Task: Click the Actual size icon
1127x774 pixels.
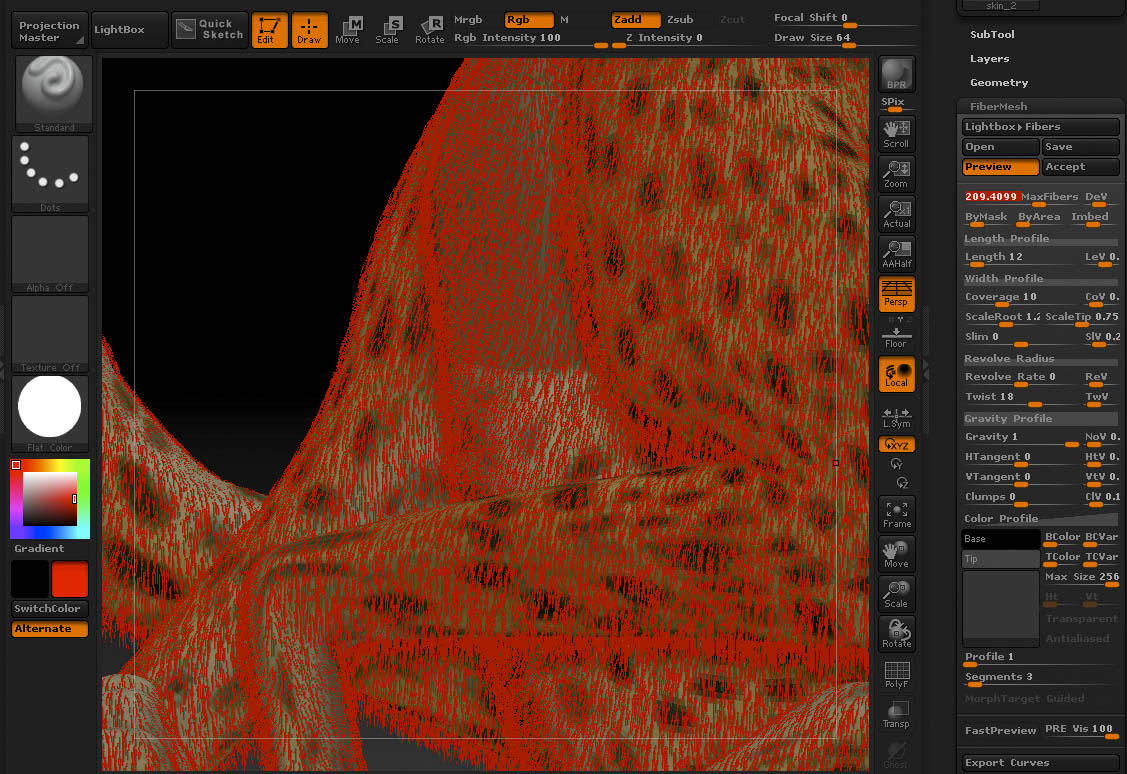Action: point(896,213)
